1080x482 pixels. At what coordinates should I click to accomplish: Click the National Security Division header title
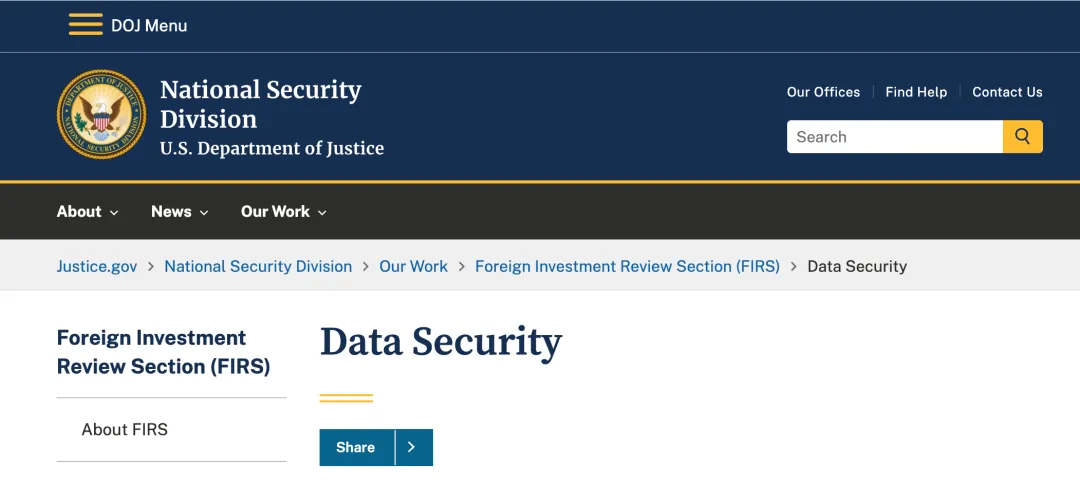(260, 104)
